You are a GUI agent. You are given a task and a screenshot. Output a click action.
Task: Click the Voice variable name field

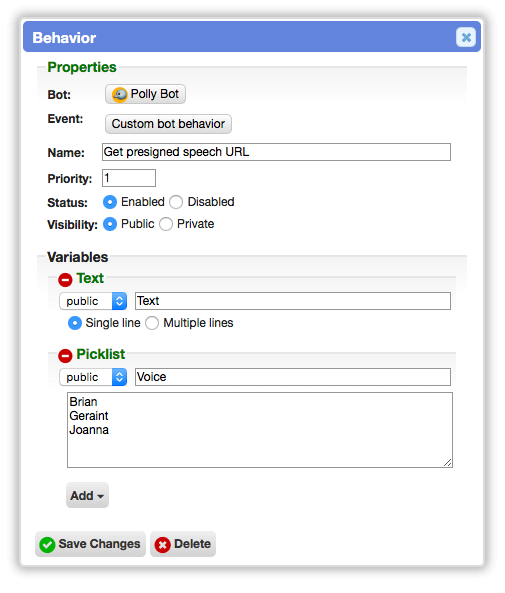click(x=293, y=377)
